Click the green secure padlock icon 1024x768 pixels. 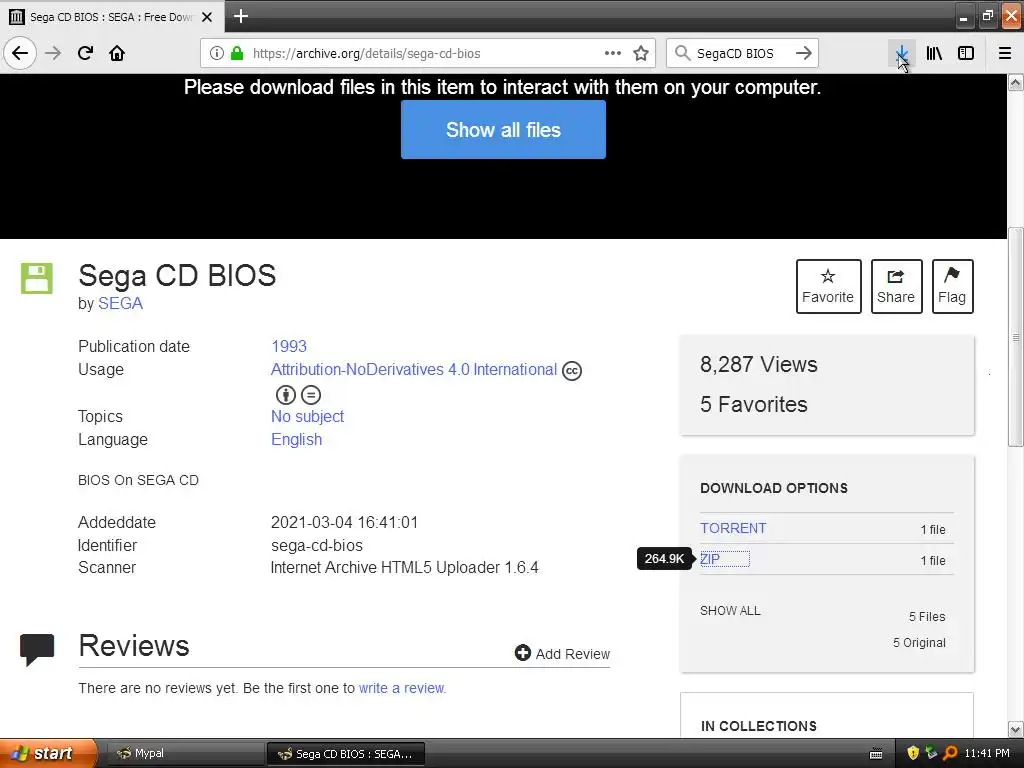[237, 54]
